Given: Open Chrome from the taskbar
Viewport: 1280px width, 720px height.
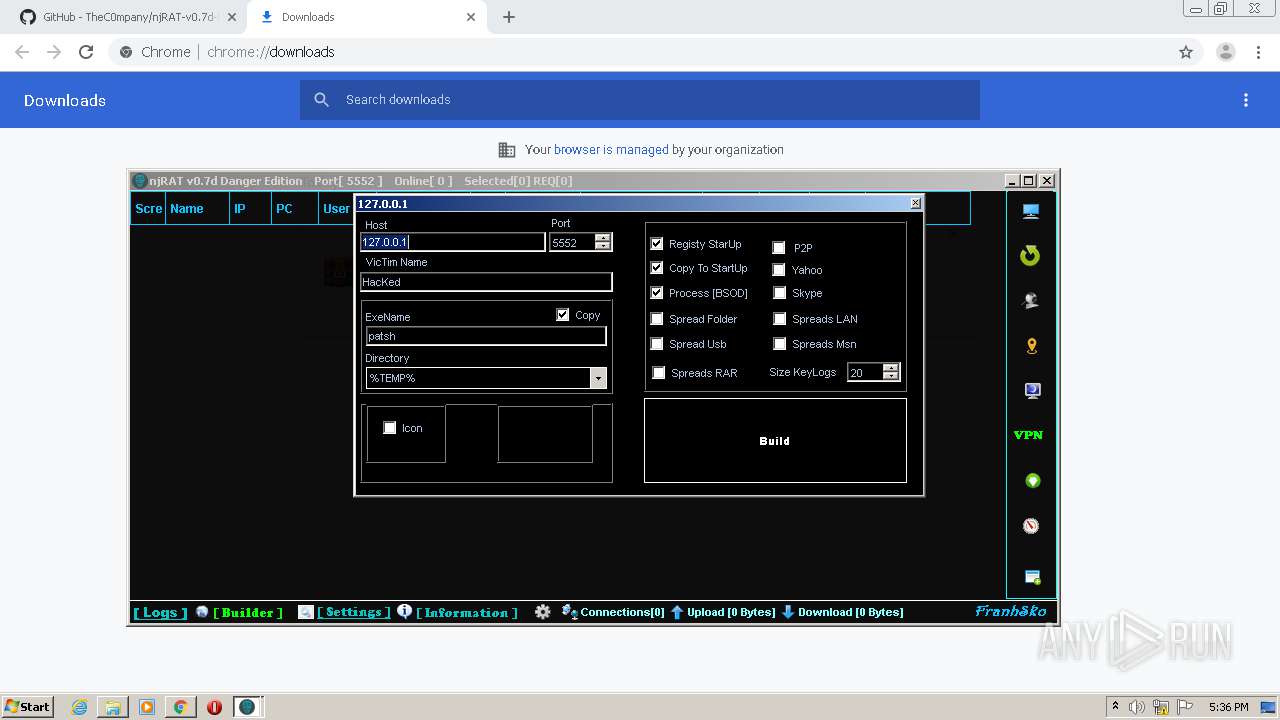Looking at the screenshot, I should click(180, 707).
